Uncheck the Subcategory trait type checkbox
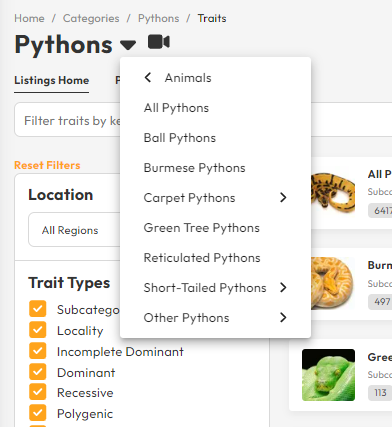Viewport: 392px width, 427px height. [x=38, y=309]
